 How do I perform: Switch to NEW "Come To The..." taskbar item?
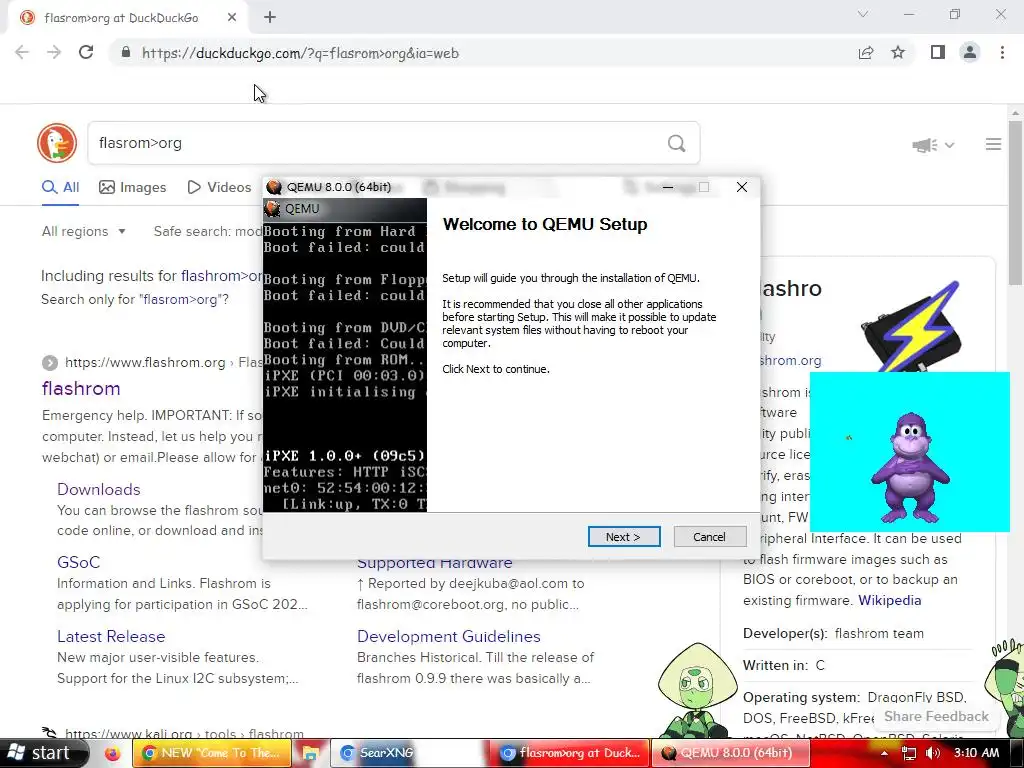(x=211, y=753)
